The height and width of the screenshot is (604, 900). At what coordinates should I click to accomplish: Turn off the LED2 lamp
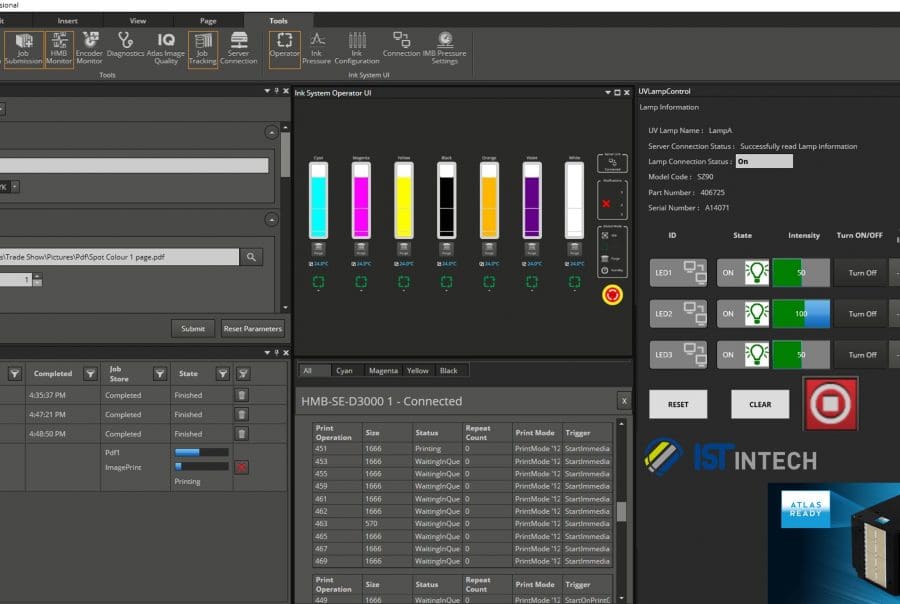862,313
